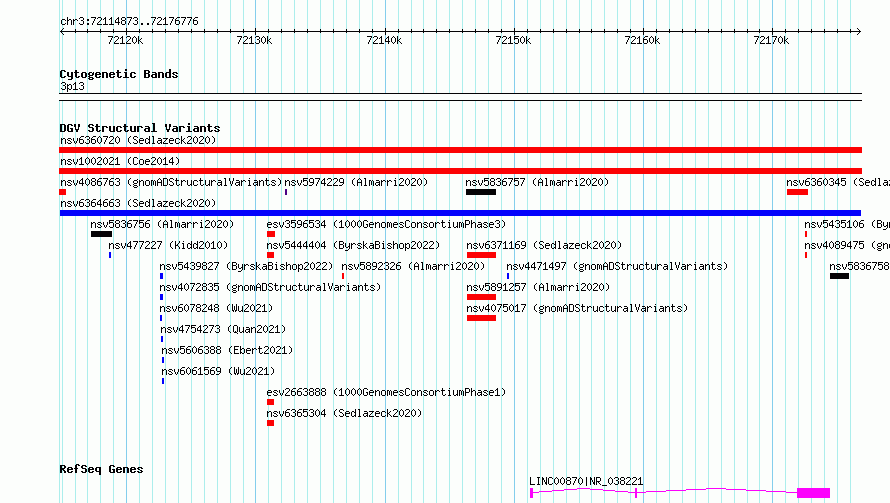Open the nsv5444404 (ByrskaBishop2022) label
The height and width of the screenshot is (503, 890).
353,245
